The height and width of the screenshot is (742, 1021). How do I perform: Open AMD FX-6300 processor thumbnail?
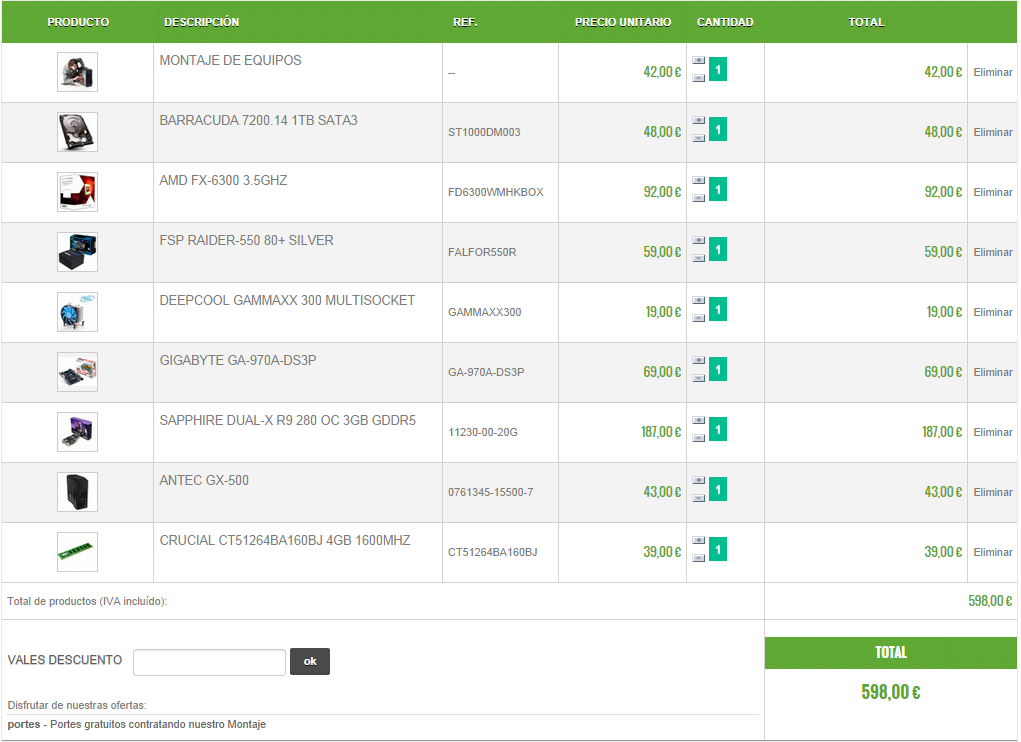77,191
